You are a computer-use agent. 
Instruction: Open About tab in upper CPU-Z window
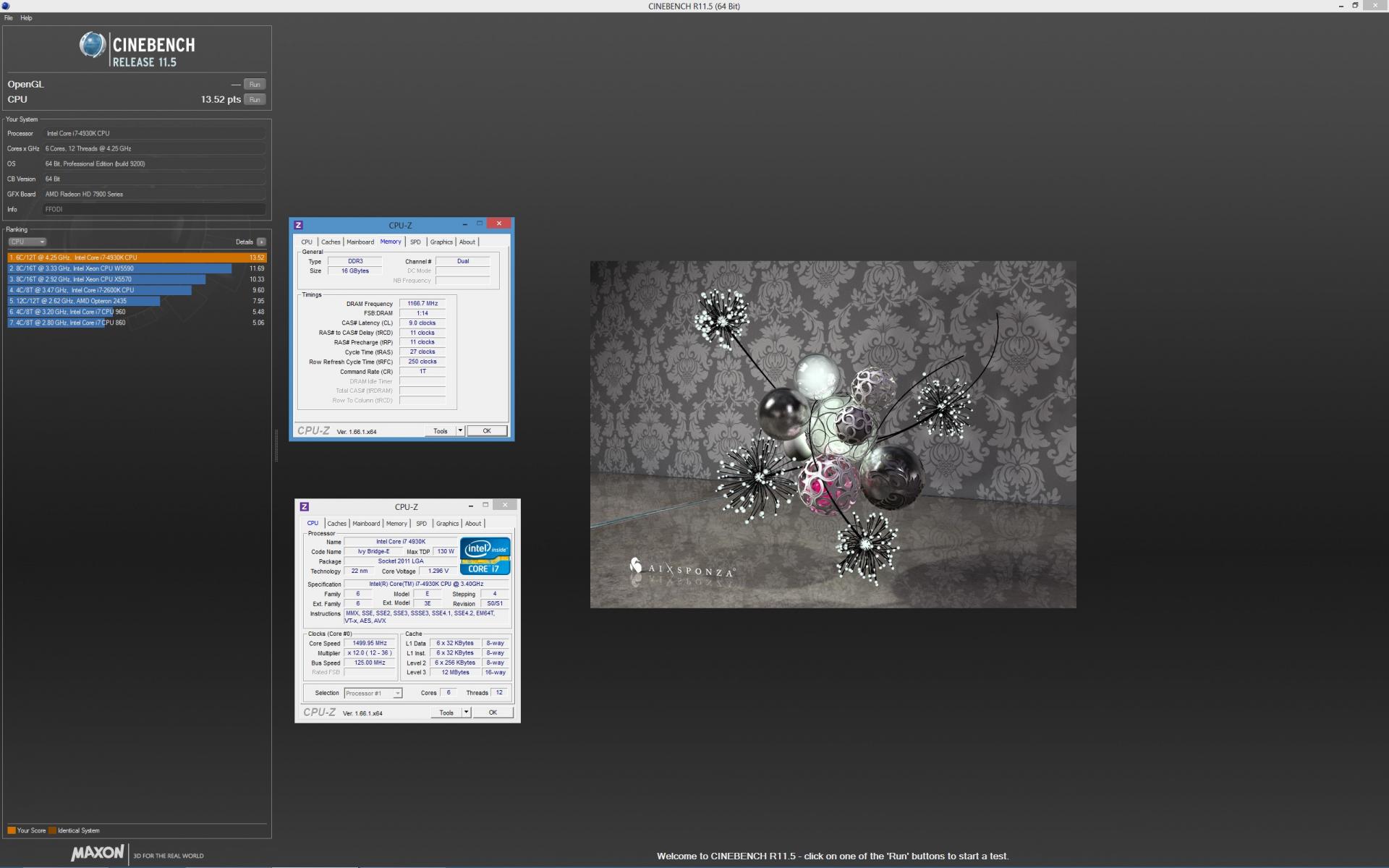click(x=467, y=242)
